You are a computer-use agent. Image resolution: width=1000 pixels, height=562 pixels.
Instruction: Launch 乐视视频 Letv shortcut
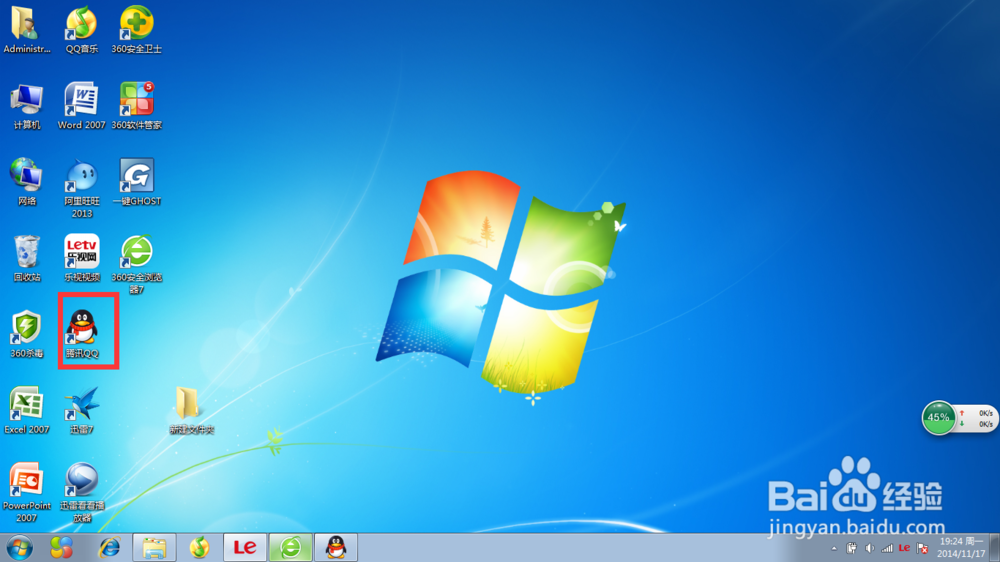pyautogui.click(x=82, y=258)
